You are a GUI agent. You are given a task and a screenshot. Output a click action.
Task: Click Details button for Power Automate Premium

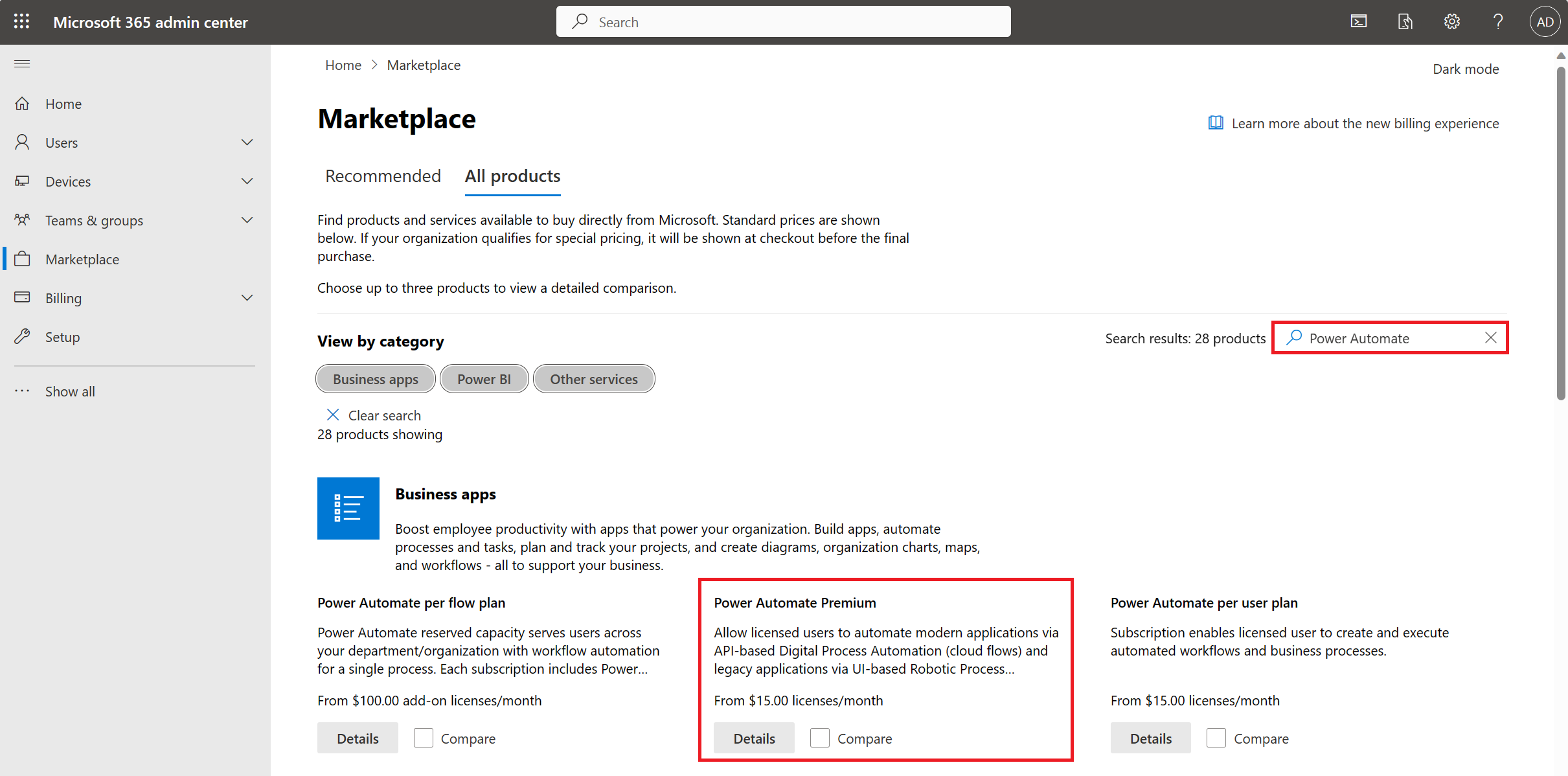tap(753, 738)
